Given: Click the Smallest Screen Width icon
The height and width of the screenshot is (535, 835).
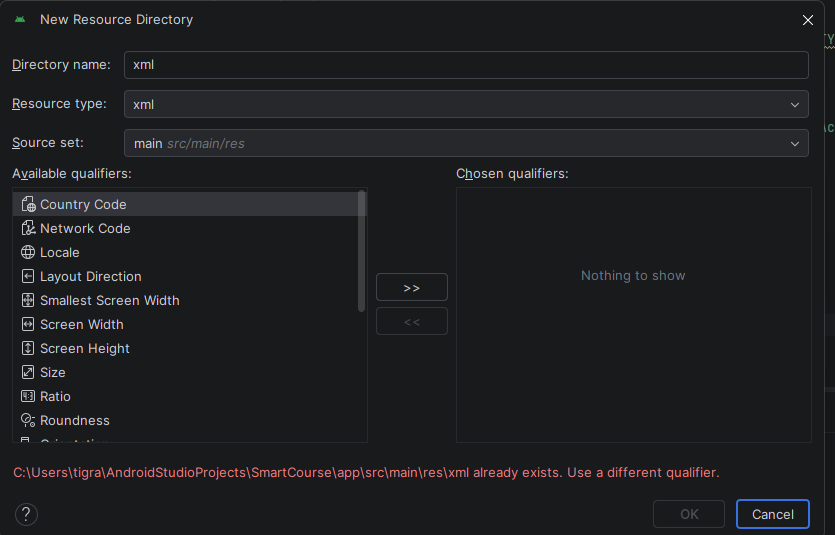Looking at the screenshot, I should tap(28, 300).
